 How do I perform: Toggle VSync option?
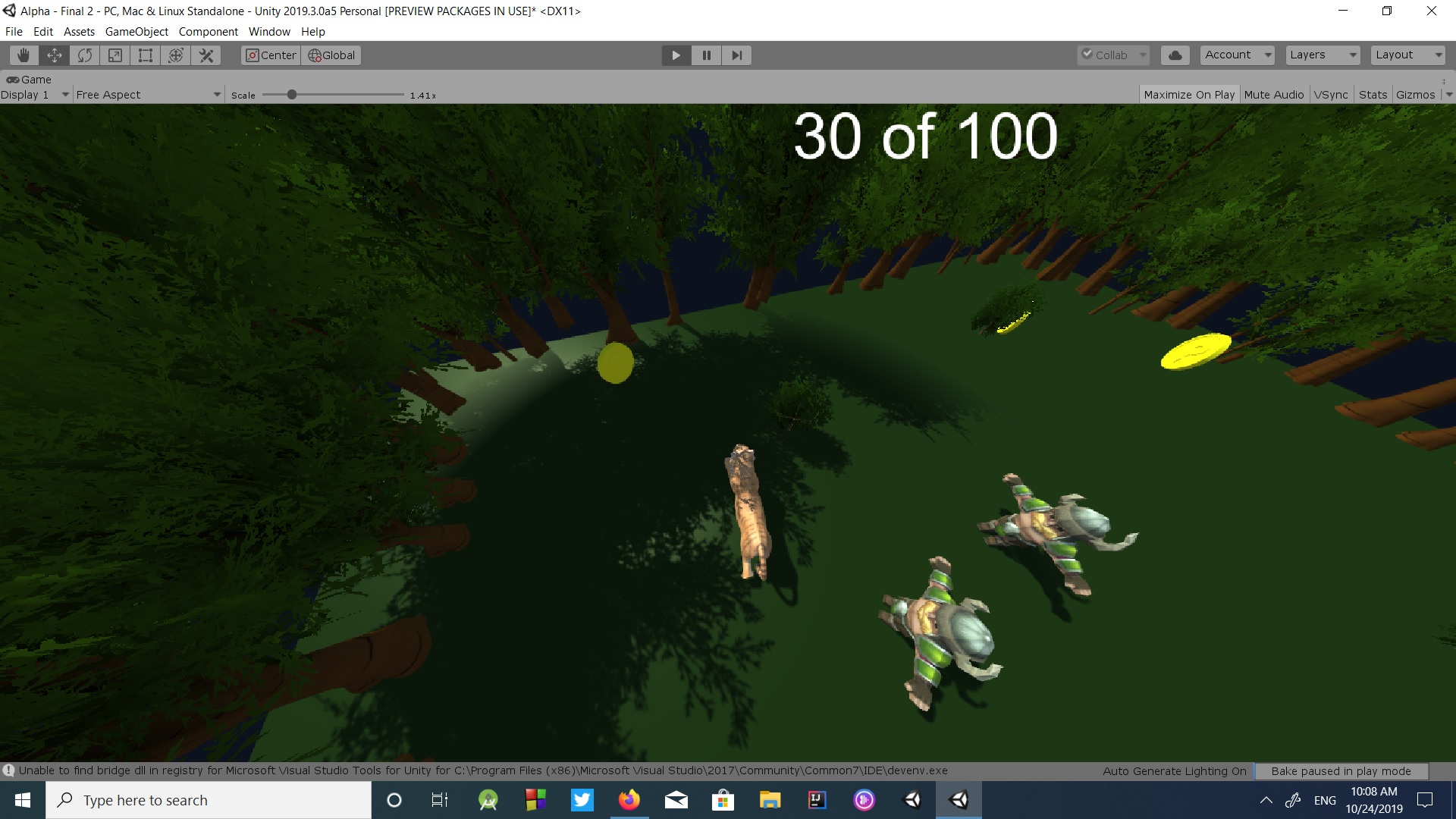[x=1330, y=95]
